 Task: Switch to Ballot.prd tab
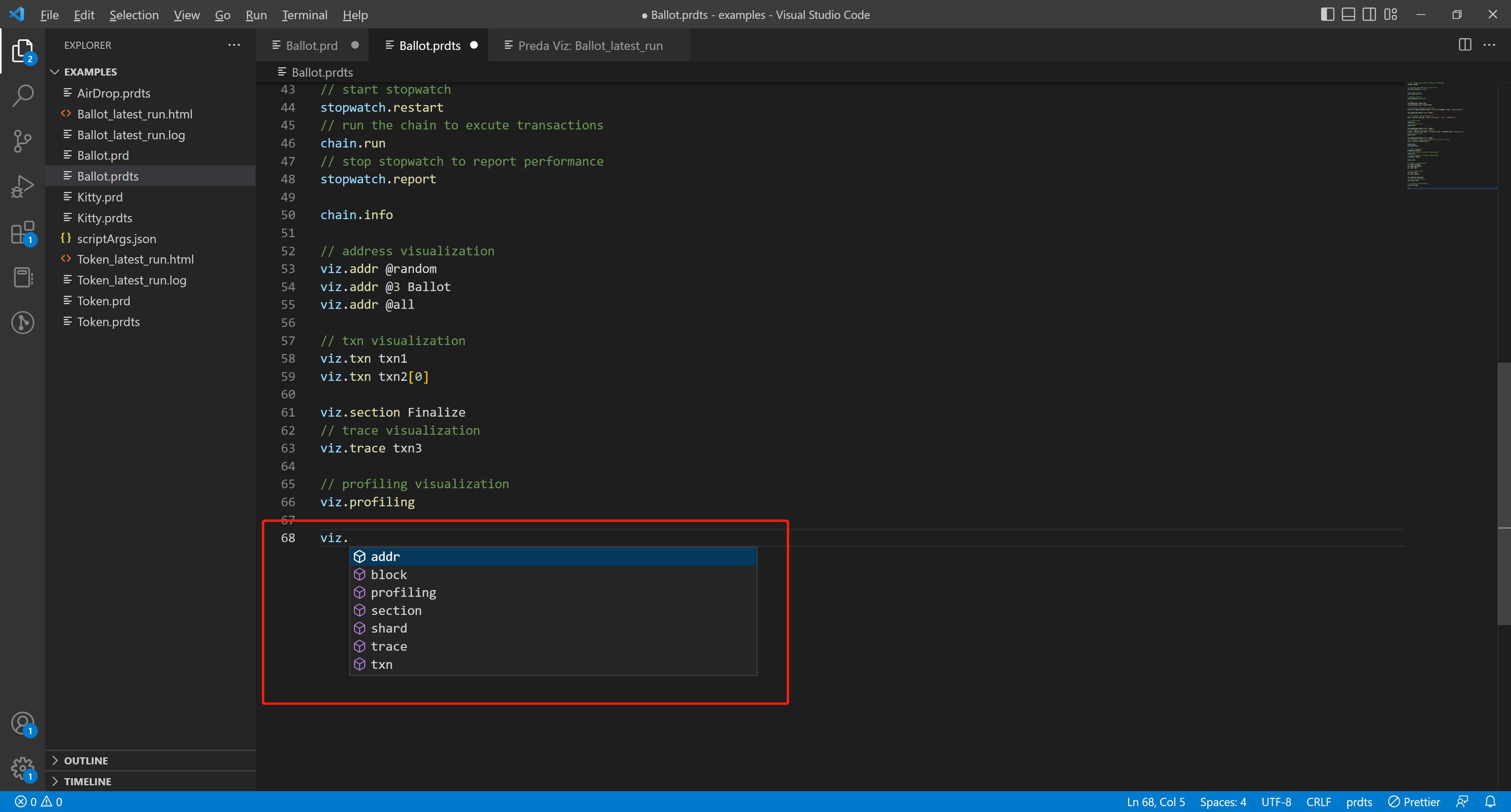coord(312,45)
